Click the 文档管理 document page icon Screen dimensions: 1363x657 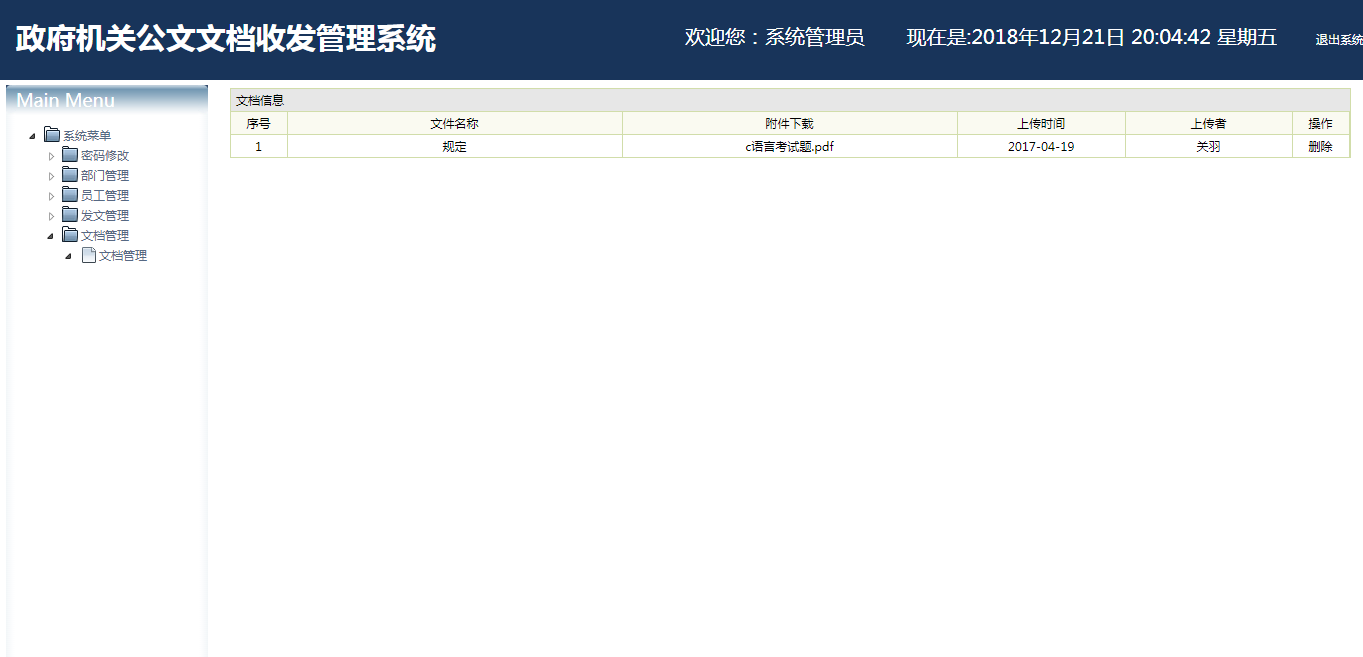(x=88, y=255)
